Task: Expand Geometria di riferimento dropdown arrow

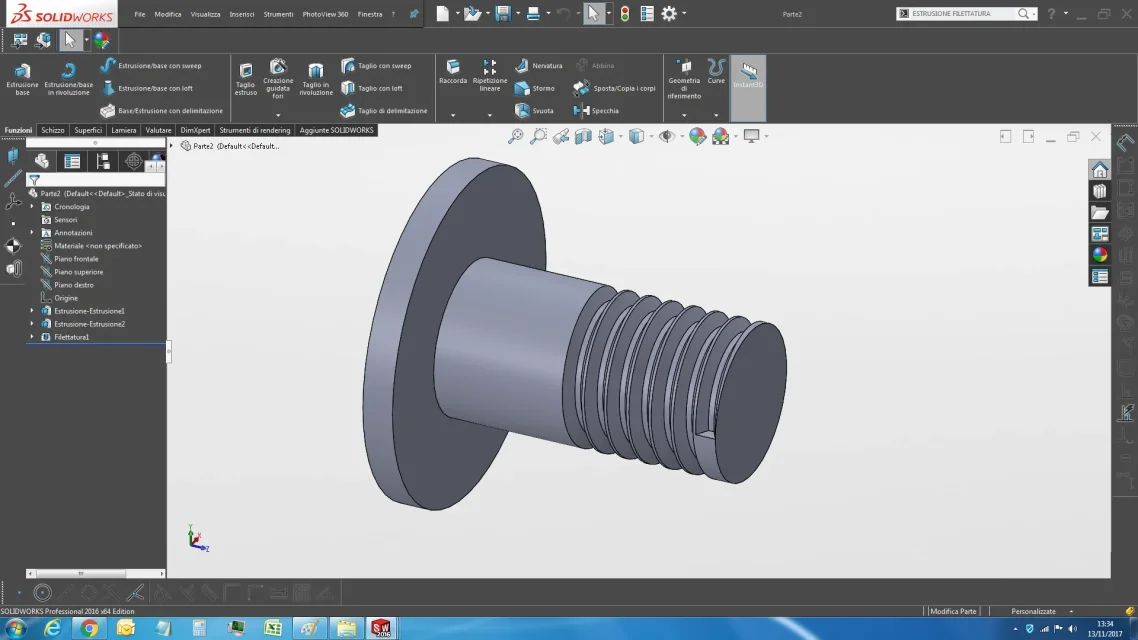Action: (684, 115)
